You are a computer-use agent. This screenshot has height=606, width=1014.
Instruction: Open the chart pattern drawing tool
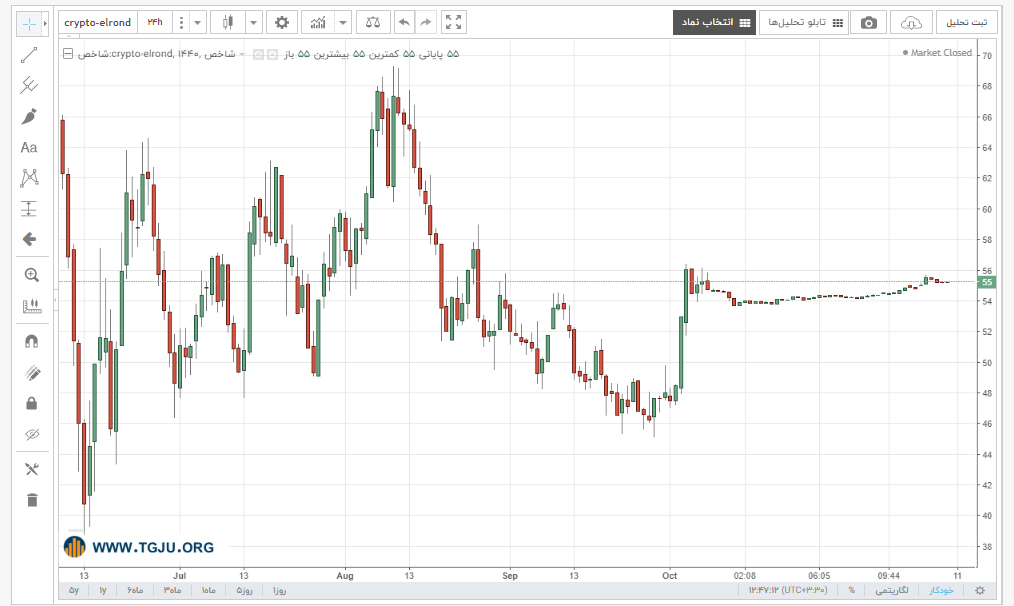[29, 178]
